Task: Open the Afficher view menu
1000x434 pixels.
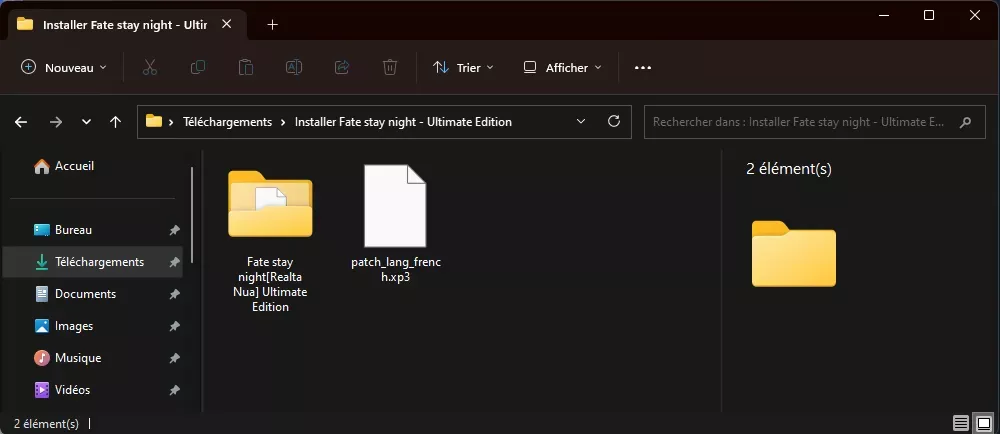Action: point(562,68)
